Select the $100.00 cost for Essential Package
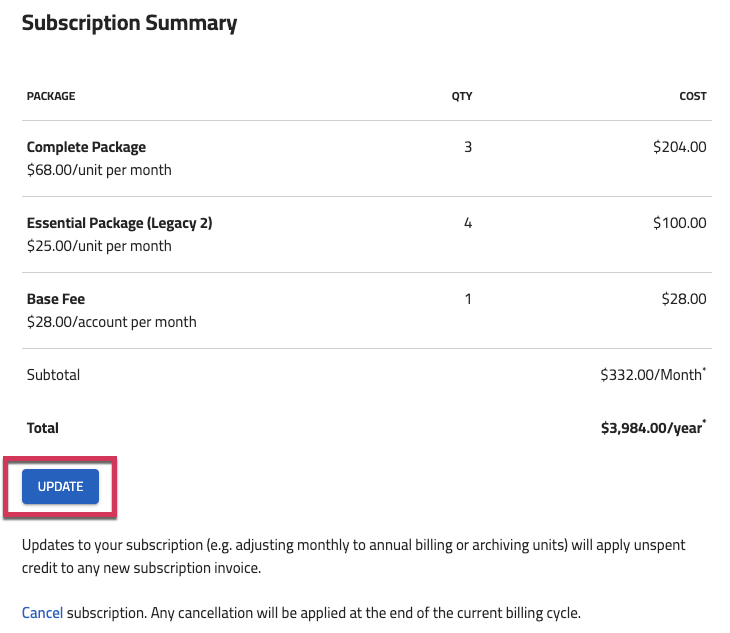Screen dimensions: 730x633 pos(680,223)
